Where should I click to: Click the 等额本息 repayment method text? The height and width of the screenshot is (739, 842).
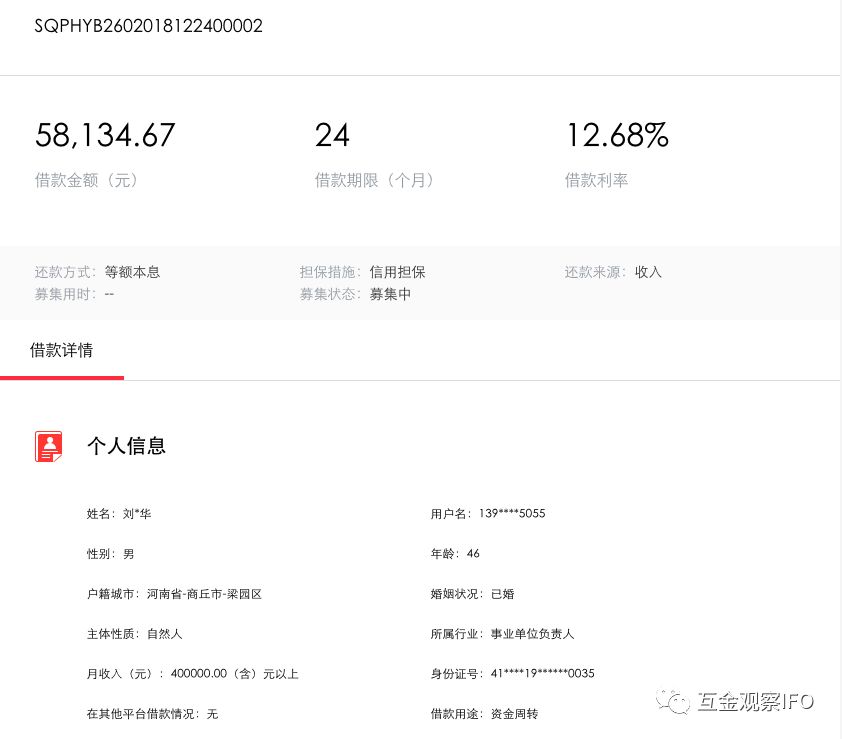[132, 272]
